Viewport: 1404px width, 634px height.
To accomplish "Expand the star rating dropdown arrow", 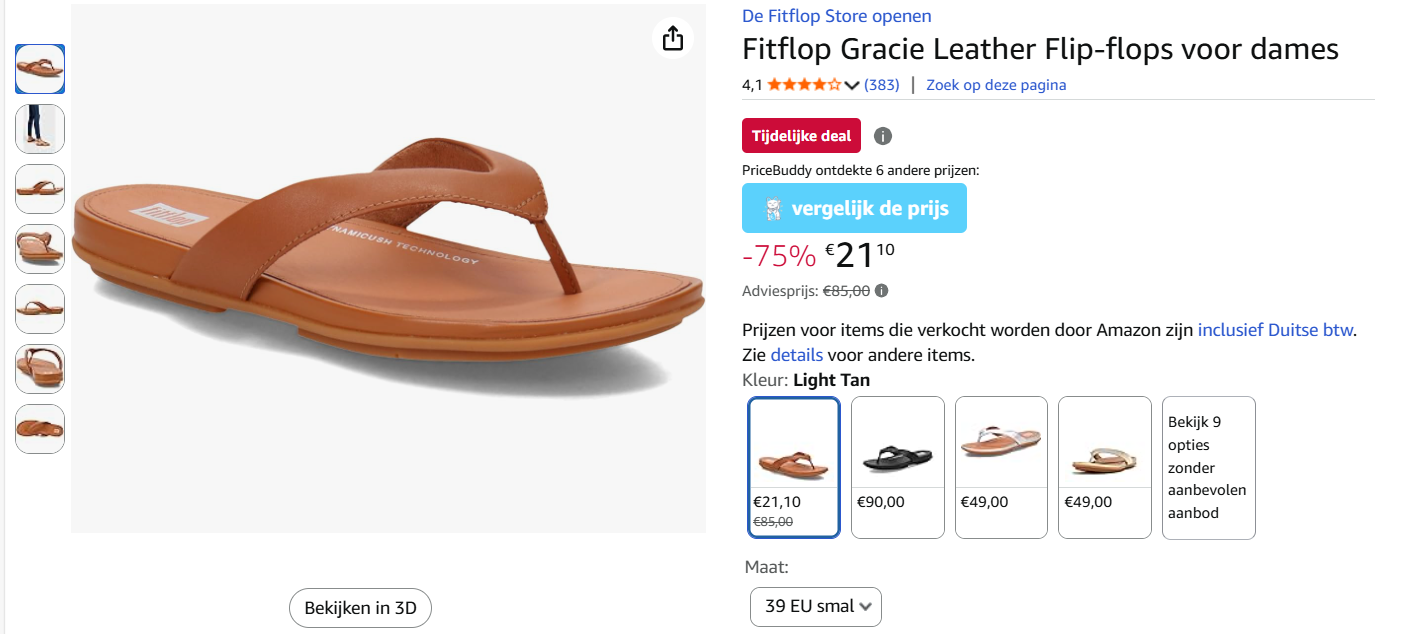I will point(852,85).
